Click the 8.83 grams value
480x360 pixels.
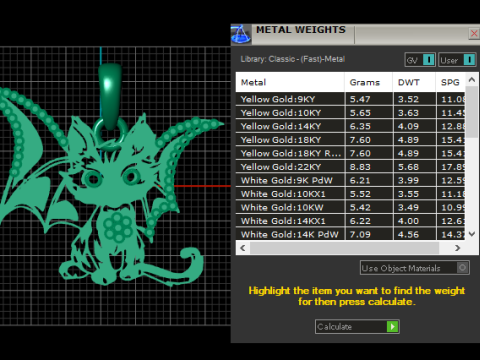point(360,167)
